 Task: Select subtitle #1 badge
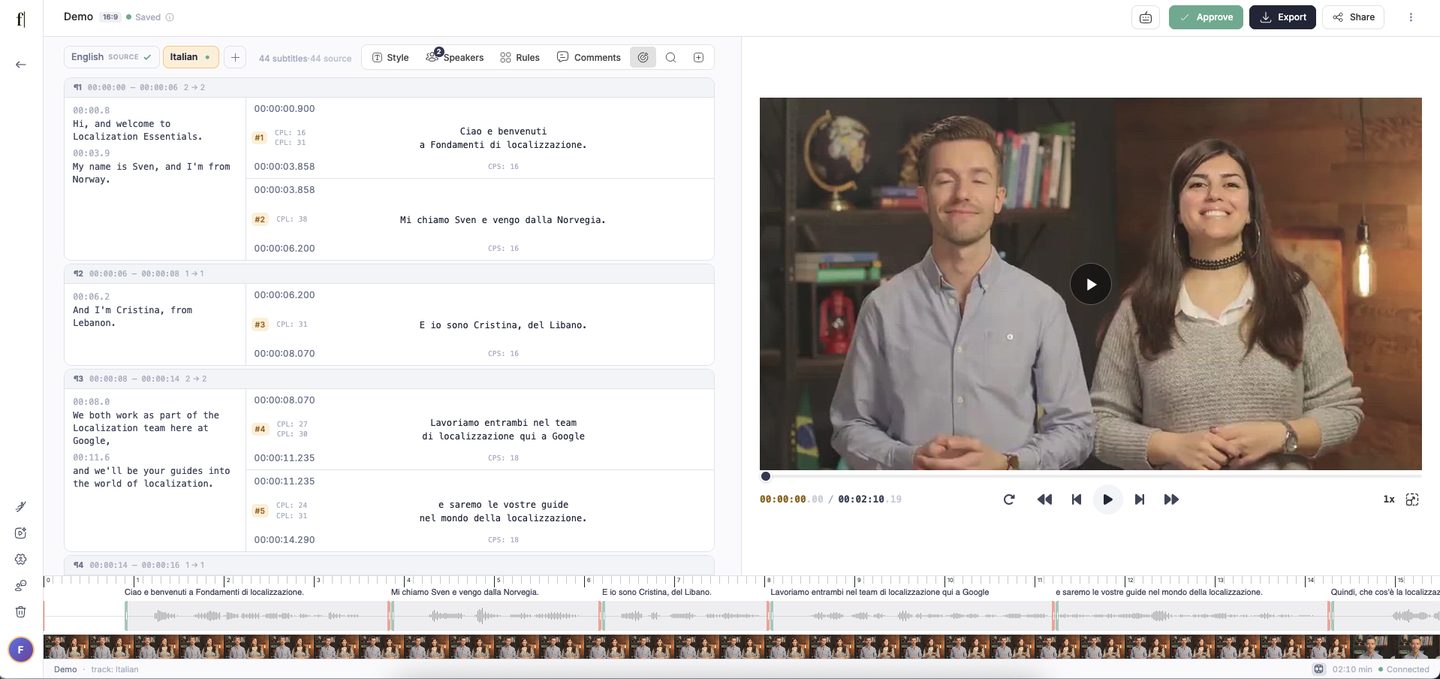(259, 137)
